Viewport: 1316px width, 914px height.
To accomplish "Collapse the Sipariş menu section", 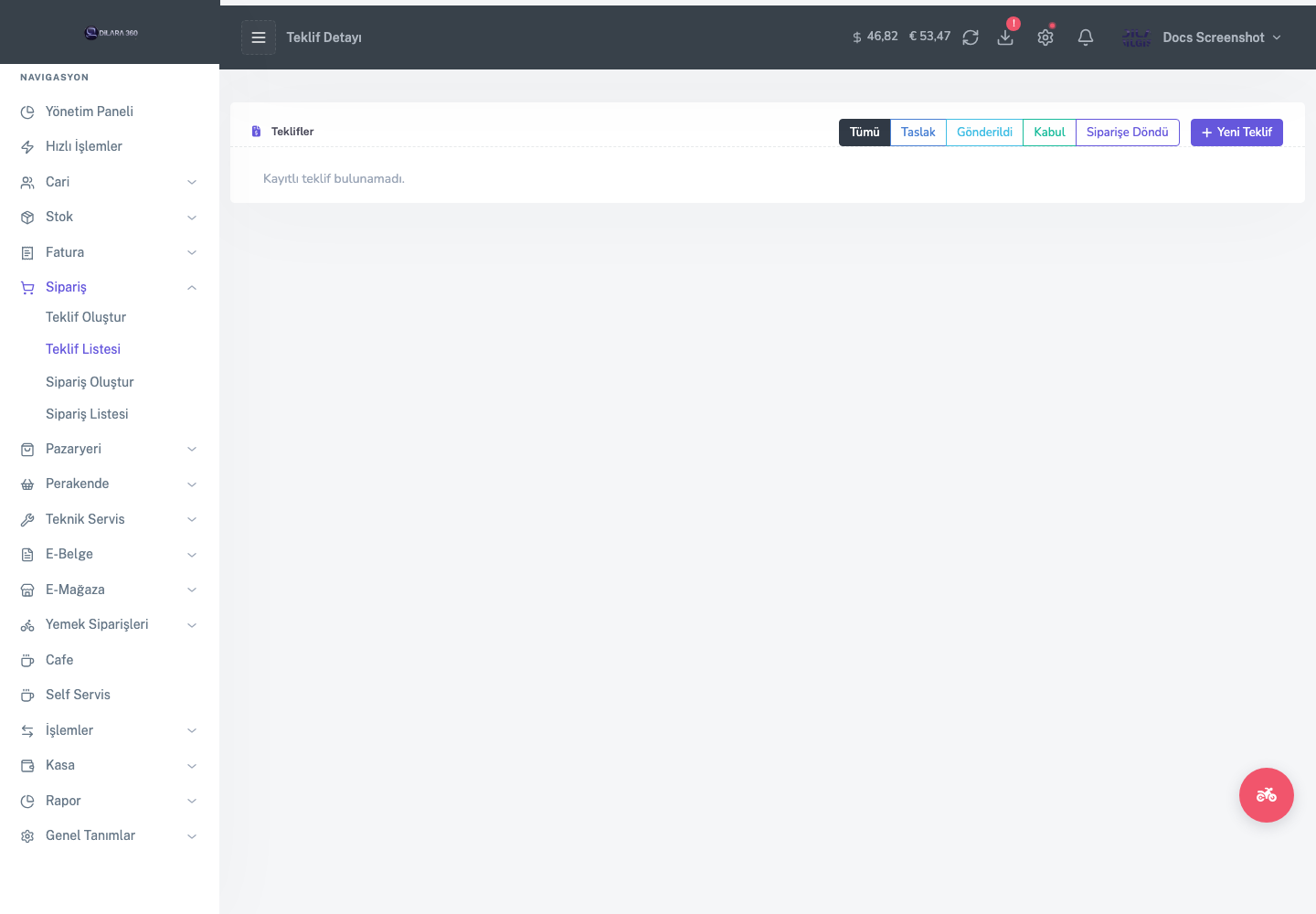I will (110, 287).
